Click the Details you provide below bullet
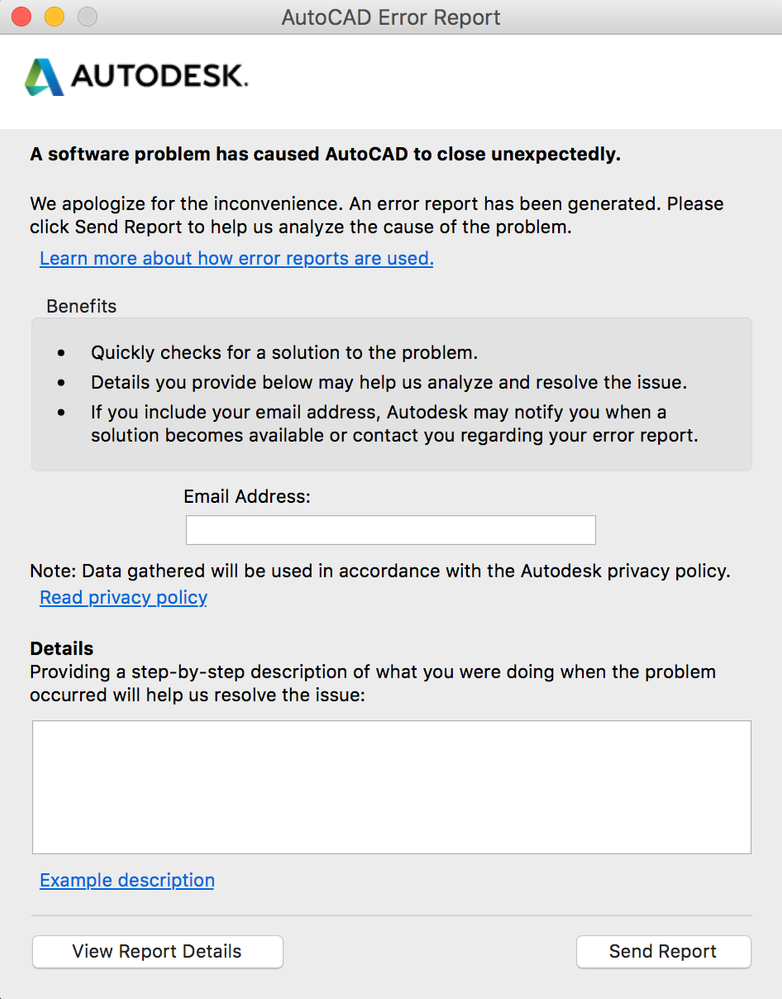Image resolution: width=782 pixels, height=999 pixels. click(389, 382)
